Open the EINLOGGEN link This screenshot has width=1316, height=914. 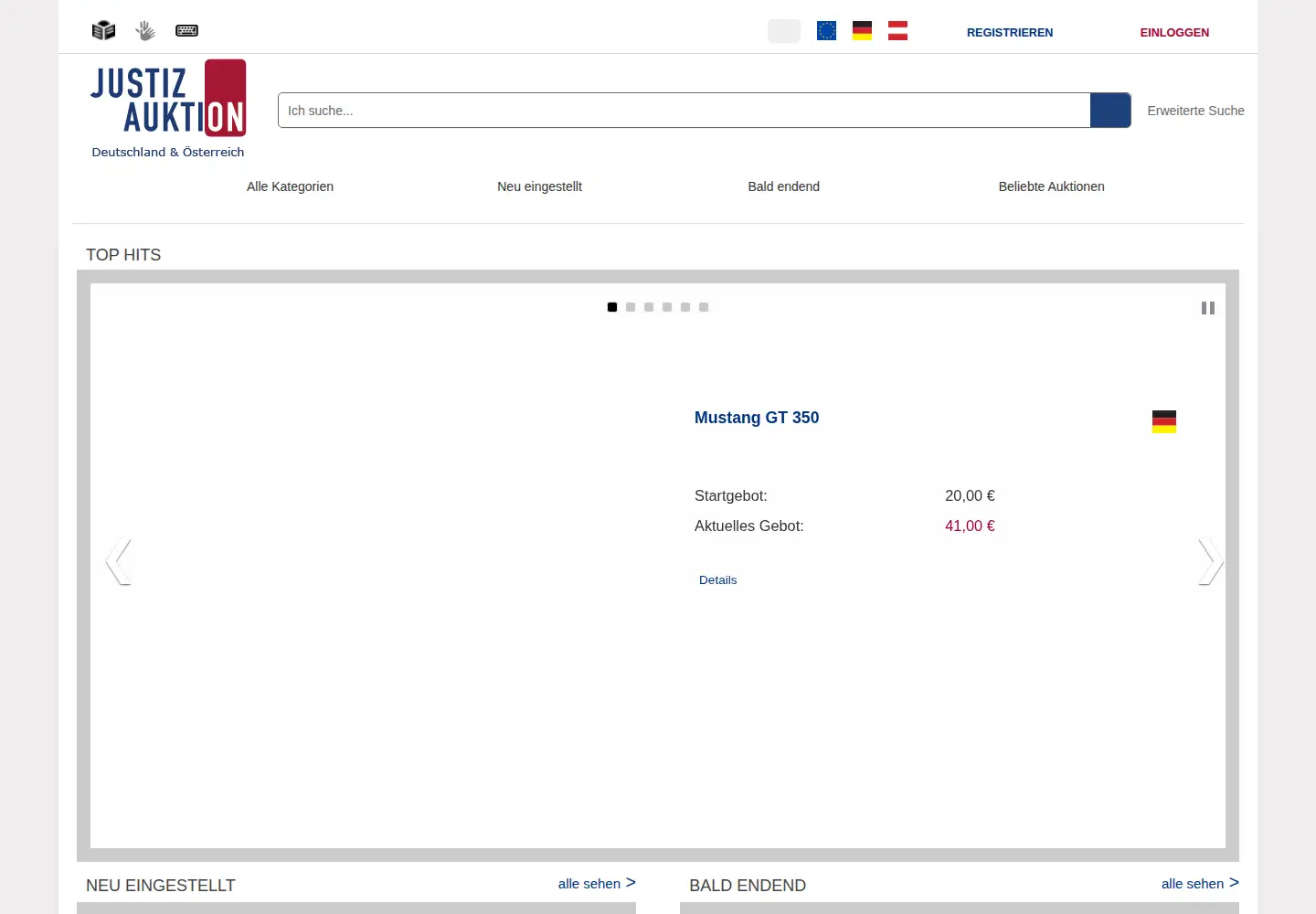click(x=1174, y=32)
